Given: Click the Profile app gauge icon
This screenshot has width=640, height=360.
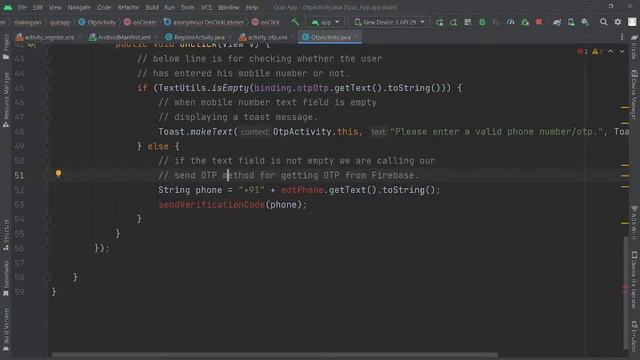Looking at the screenshot, I should [510, 22].
